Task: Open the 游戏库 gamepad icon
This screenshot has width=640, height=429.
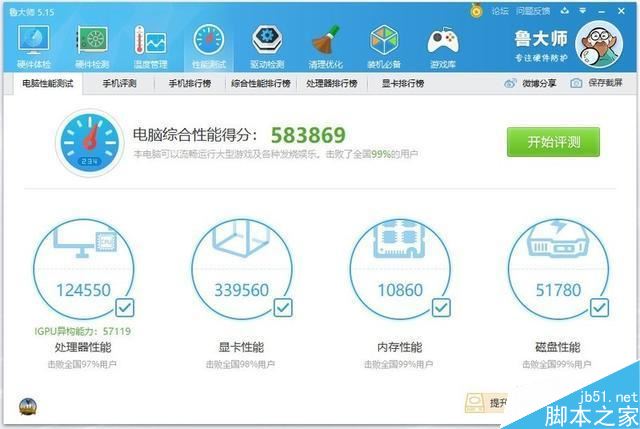Action: click(443, 46)
